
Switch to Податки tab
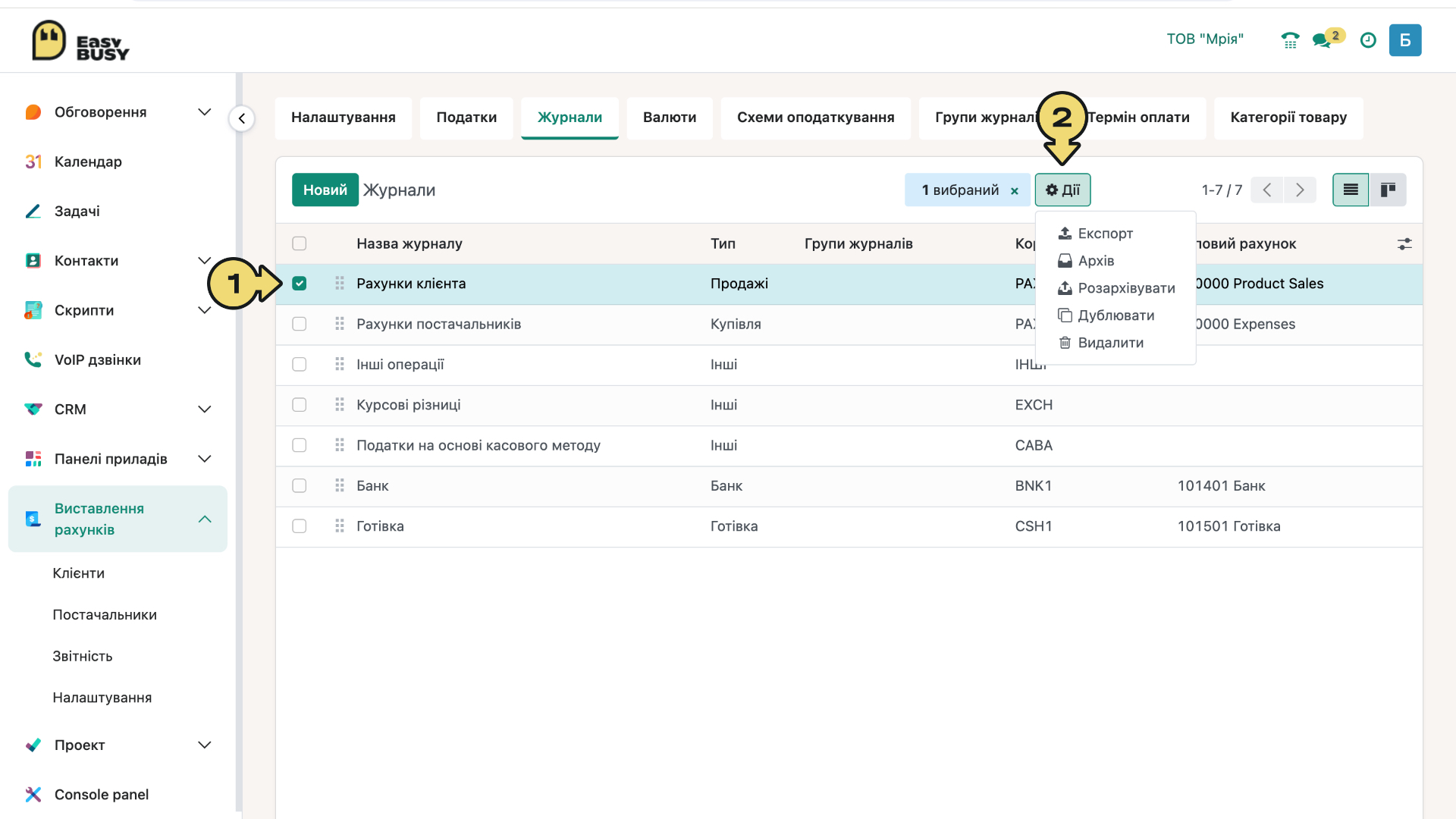pos(466,118)
